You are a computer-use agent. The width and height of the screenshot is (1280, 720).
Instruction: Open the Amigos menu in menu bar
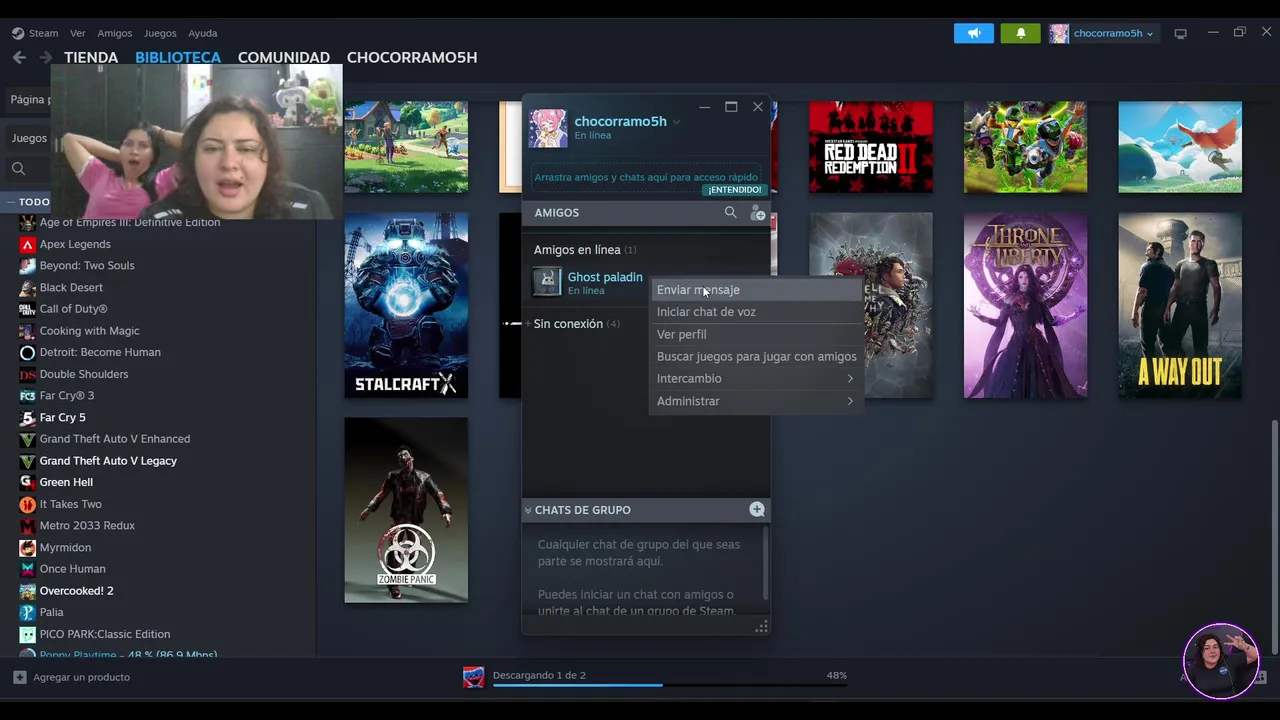pos(114,33)
